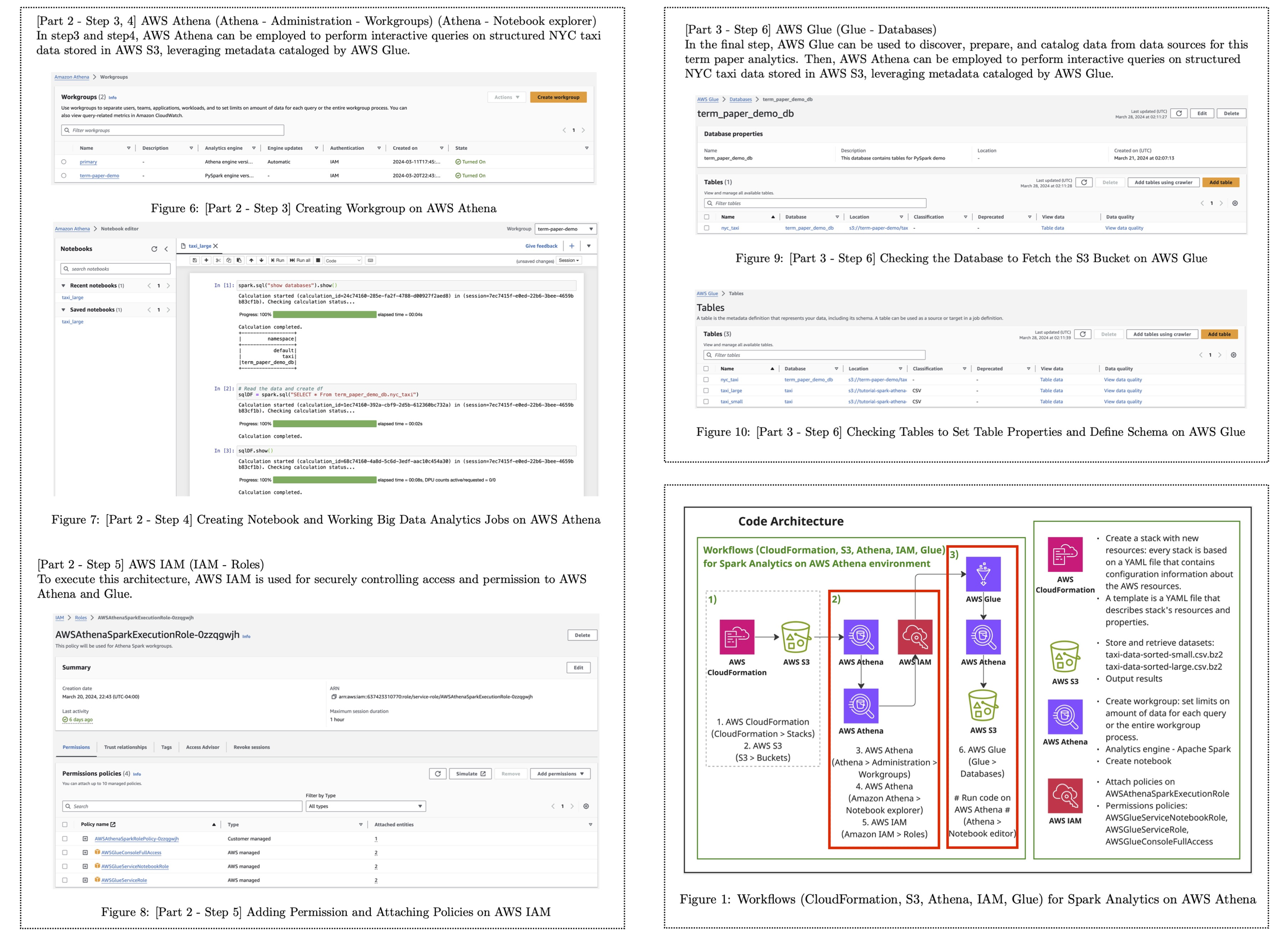The width and height of the screenshot is (1288, 937).
Task: Open the keyboard command palette icon
Action: 370,260
